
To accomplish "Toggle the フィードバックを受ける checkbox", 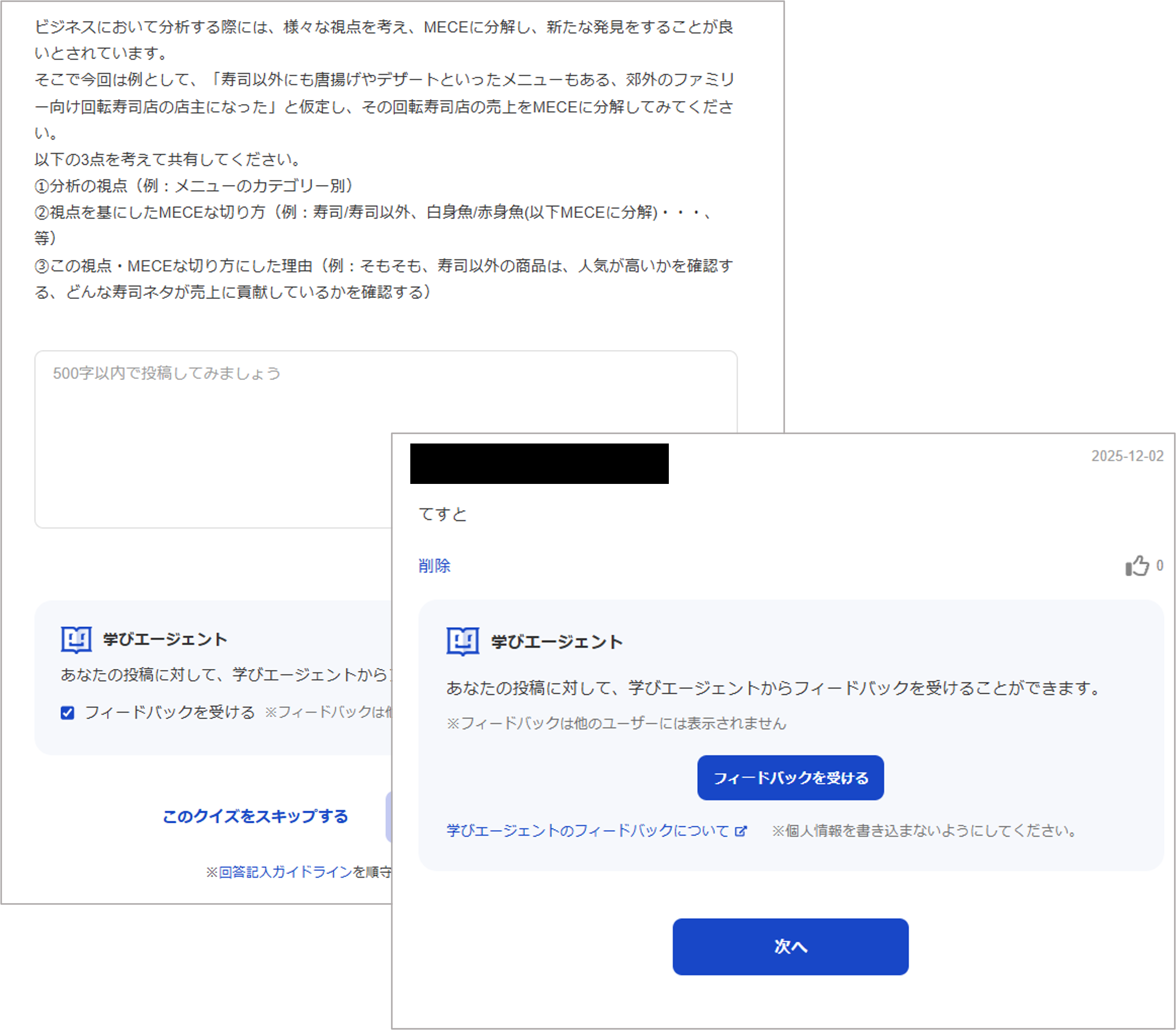I will point(67,713).
